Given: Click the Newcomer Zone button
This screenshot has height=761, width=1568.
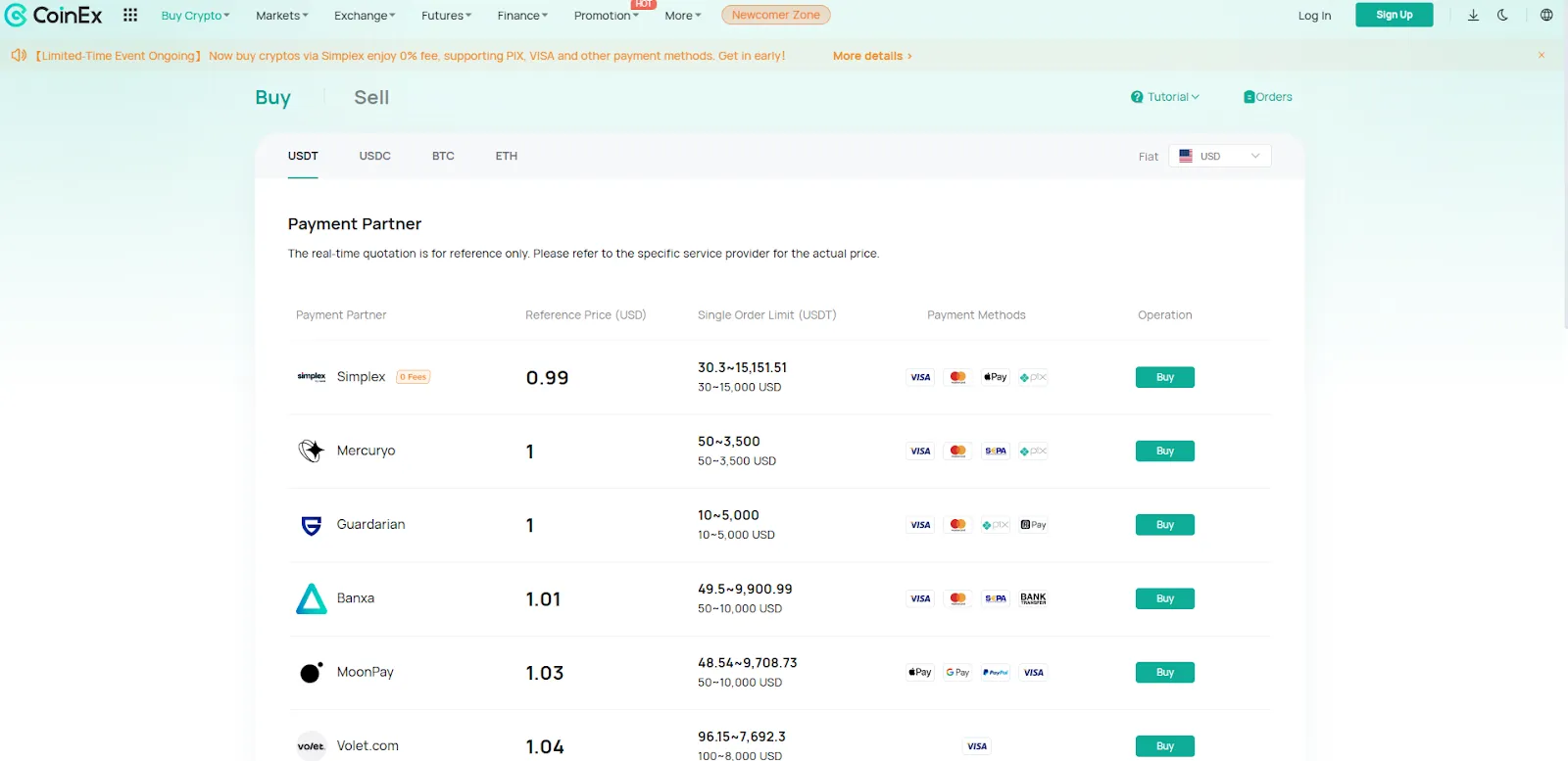Looking at the screenshot, I should 776,15.
